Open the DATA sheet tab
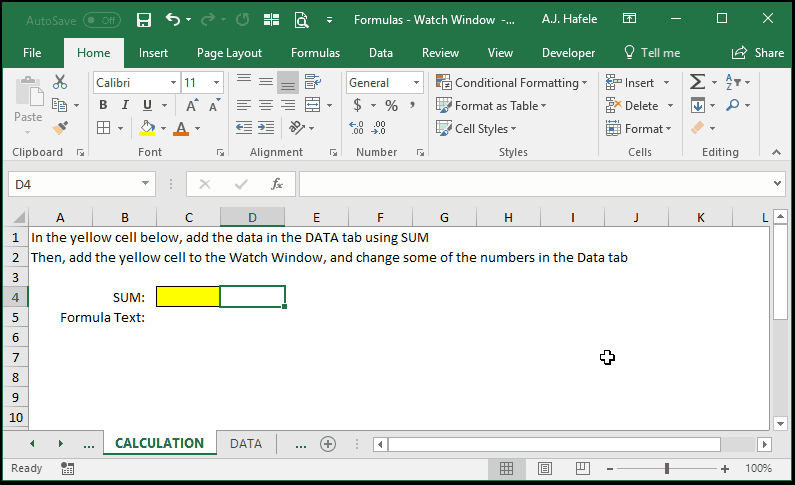This screenshot has height=485, width=795. coord(246,443)
